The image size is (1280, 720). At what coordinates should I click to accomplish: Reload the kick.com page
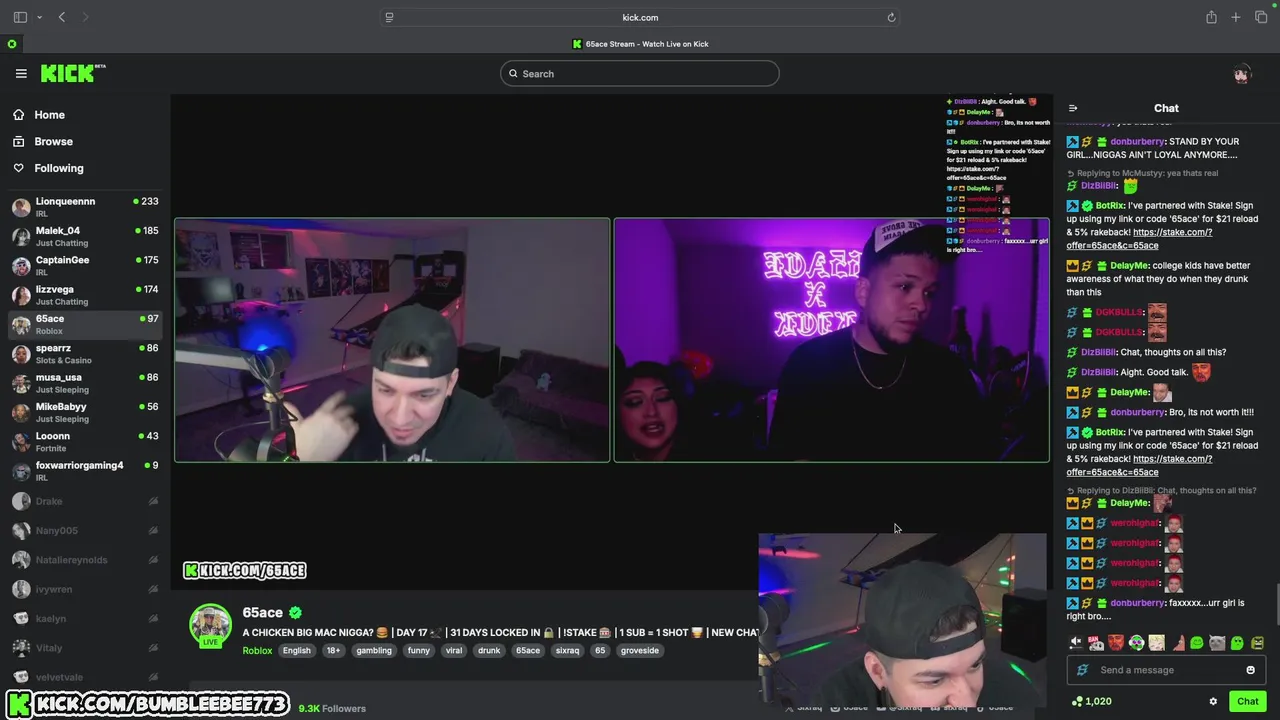(x=891, y=17)
